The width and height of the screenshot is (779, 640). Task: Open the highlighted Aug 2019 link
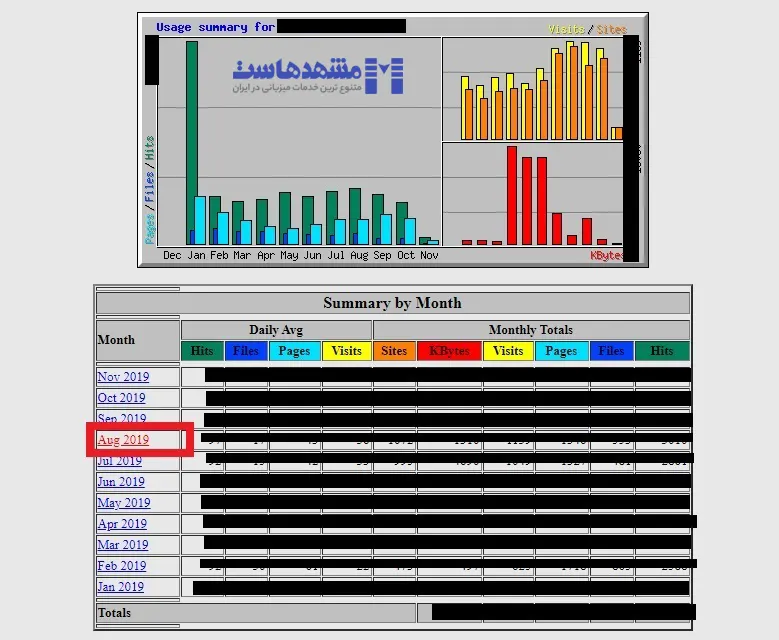click(x=123, y=440)
